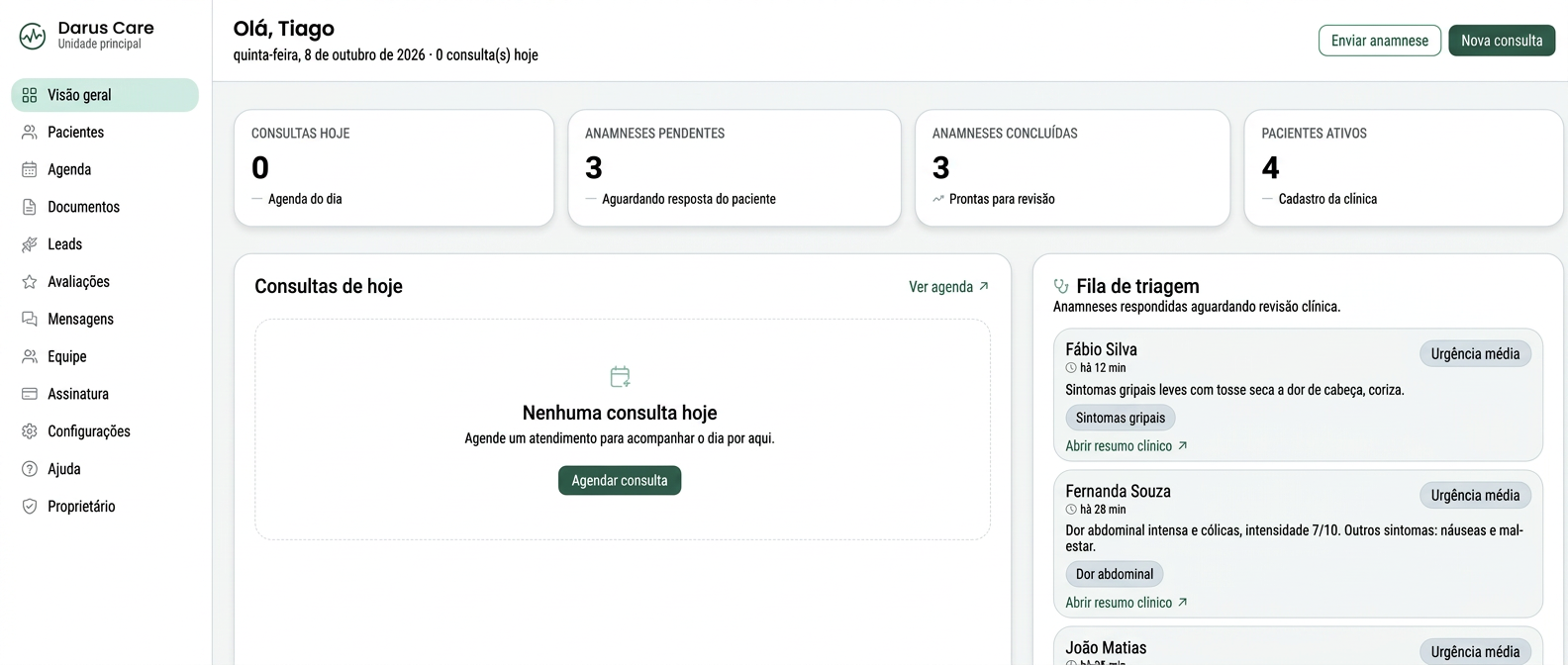Click the Ajuda question mark icon
The height and width of the screenshot is (665, 1568).
click(x=30, y=469)
